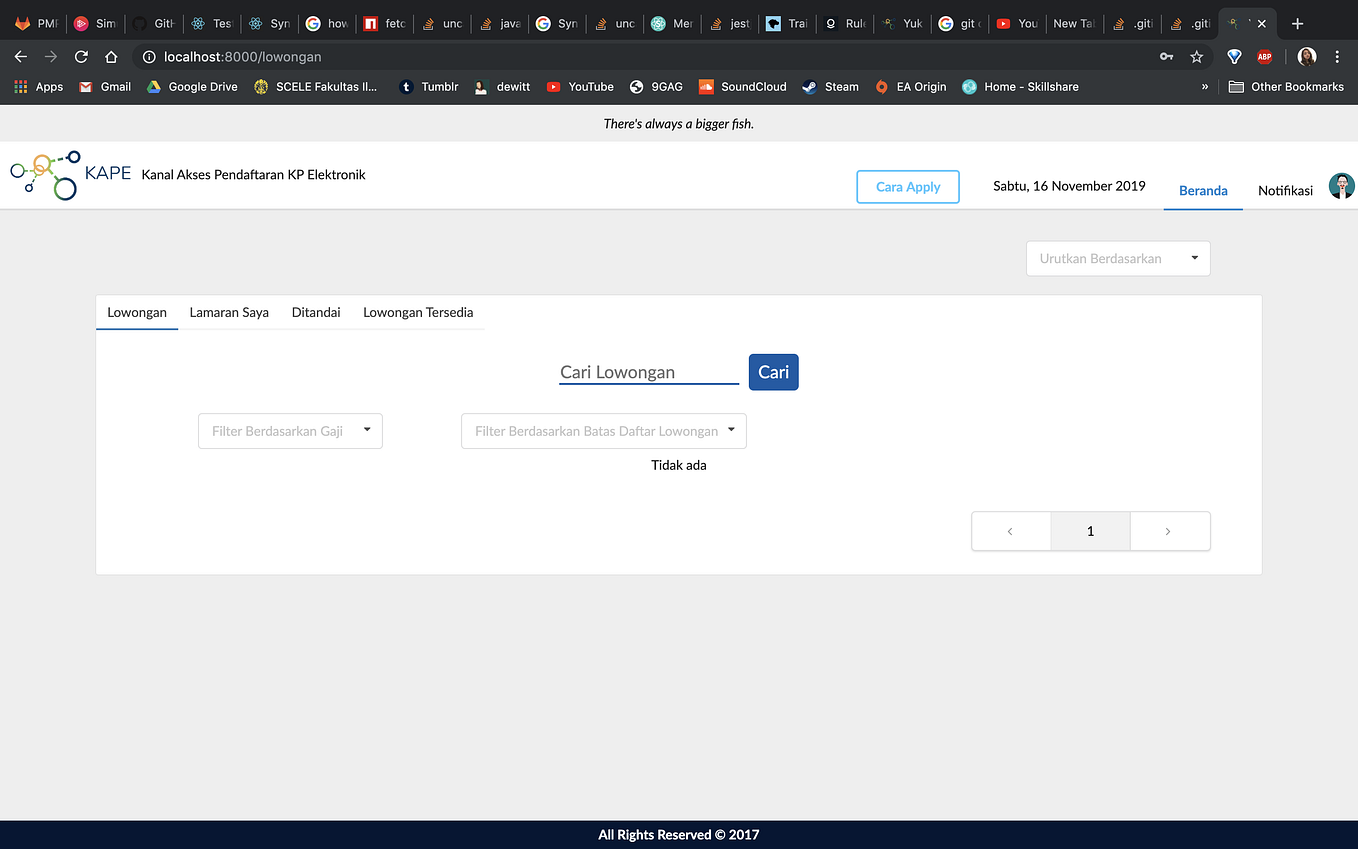Open Filter Berdasarkan Gaji dropdown
The height and width of the screenshot is (849, 1358).
290,431
